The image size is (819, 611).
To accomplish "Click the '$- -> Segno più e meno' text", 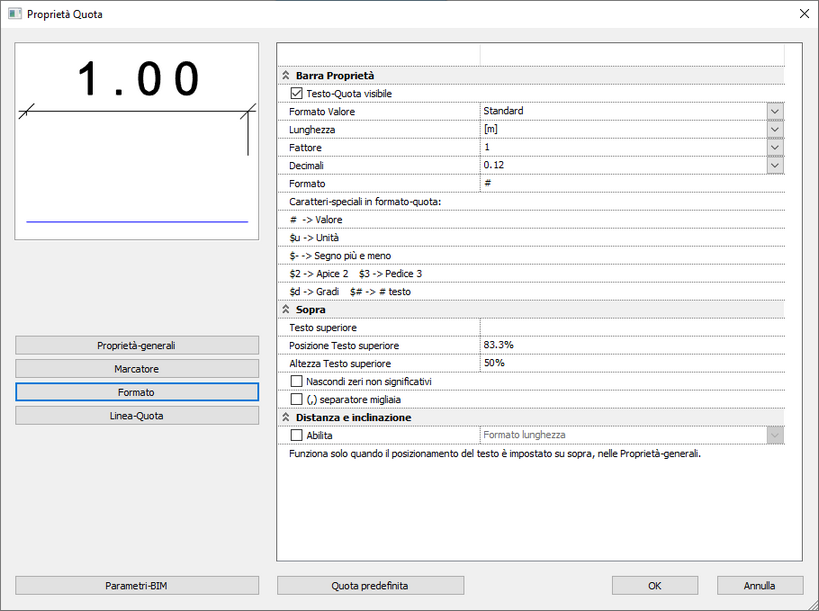I will pos(340,256).
